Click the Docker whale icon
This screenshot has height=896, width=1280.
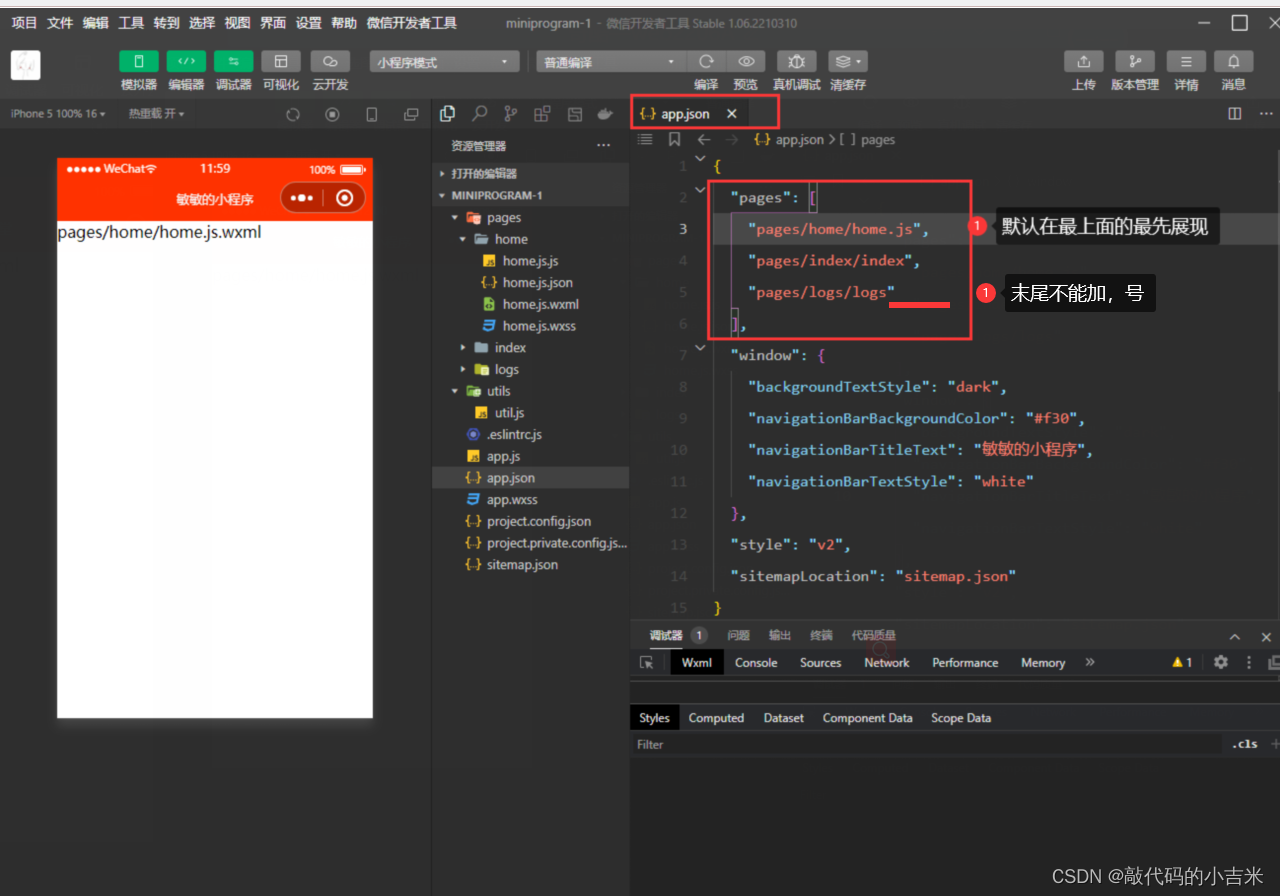pyautogui.click(x=605, y=114)
